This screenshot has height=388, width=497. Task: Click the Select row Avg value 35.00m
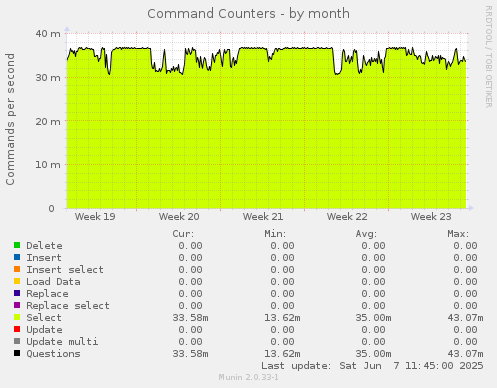(373, 318)
